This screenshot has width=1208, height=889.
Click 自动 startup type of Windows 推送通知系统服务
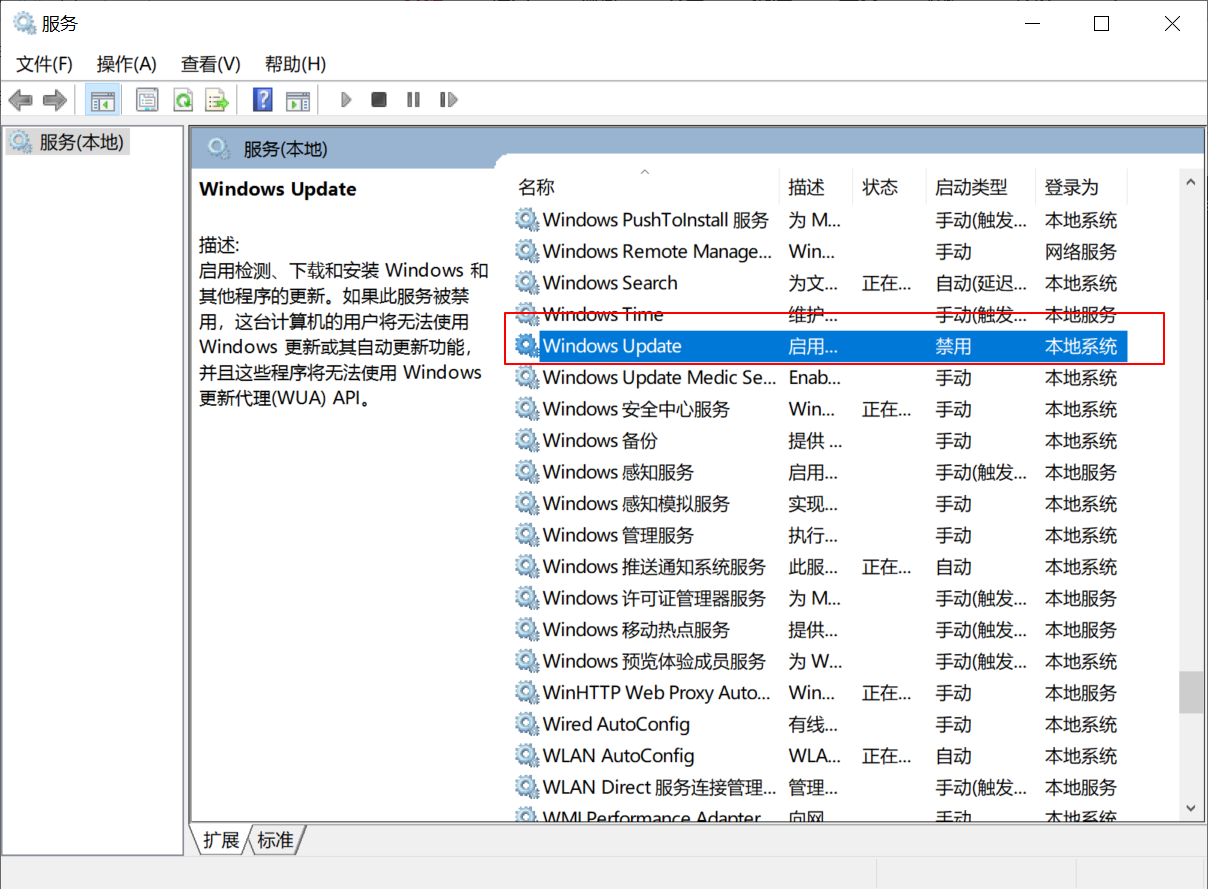[x=953, y=567]
